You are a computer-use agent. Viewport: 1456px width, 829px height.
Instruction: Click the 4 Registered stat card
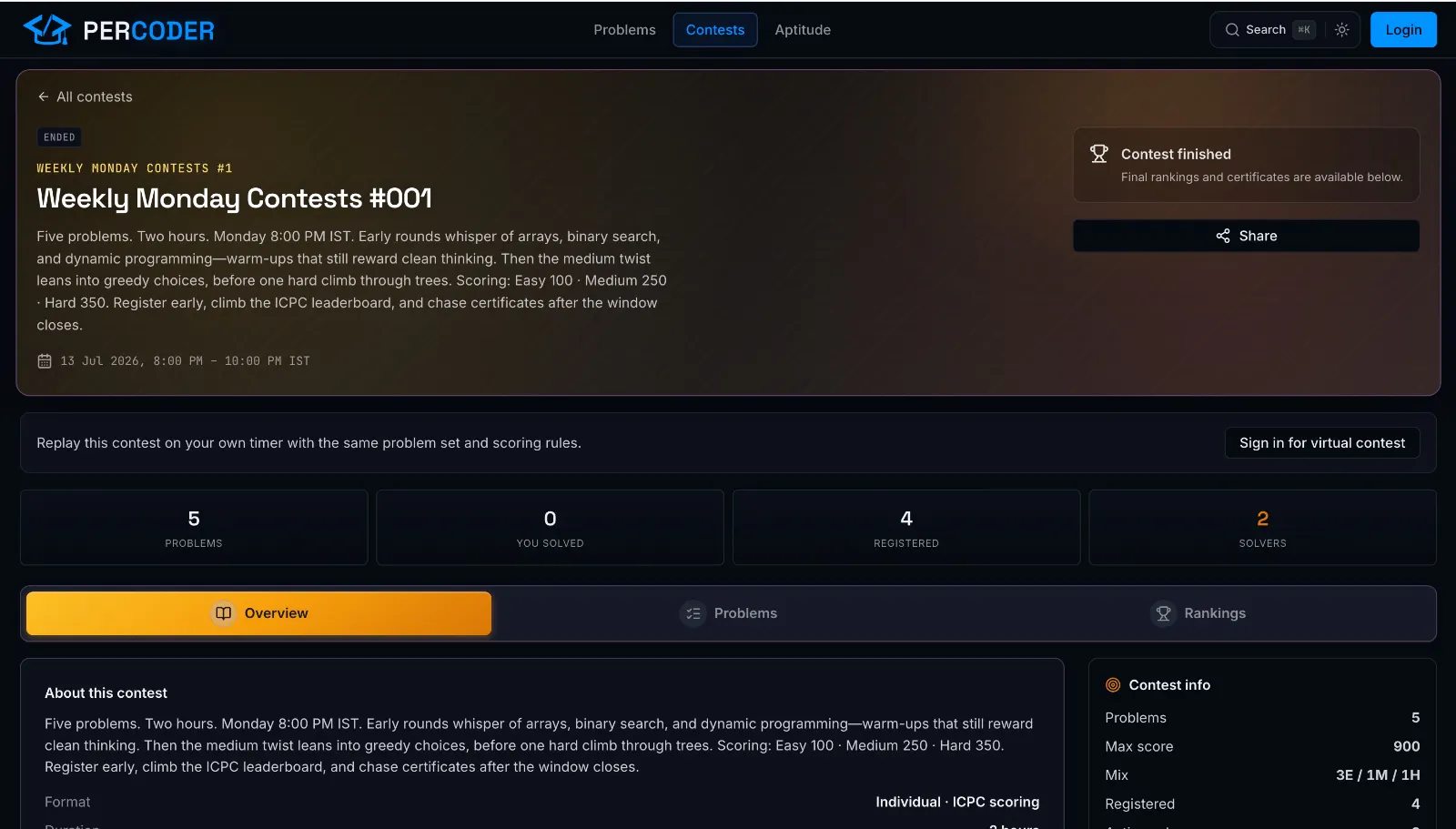coord(906,528)
